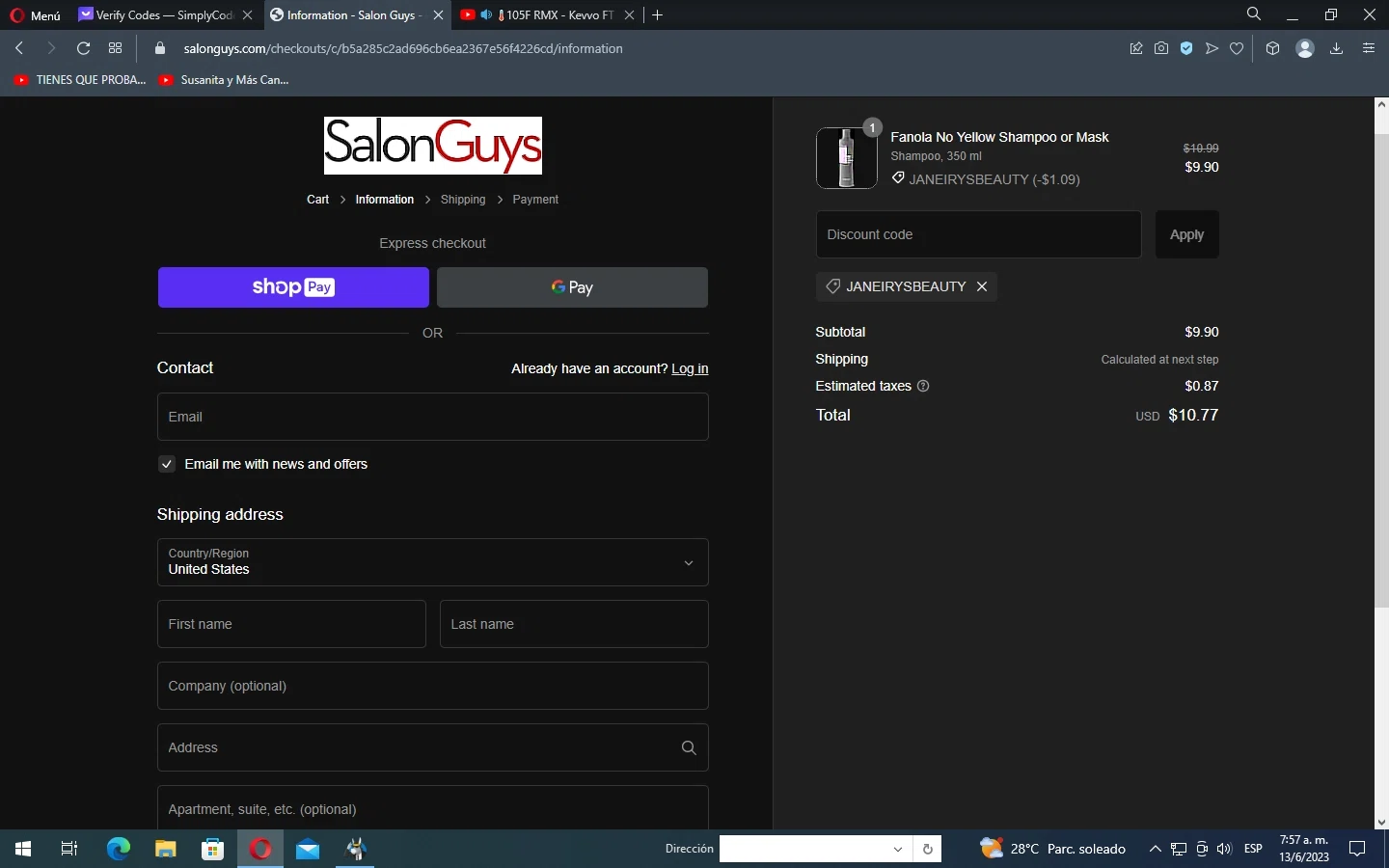Click the address bar URL
The image size is (1389, 868).
coord(403,48)
